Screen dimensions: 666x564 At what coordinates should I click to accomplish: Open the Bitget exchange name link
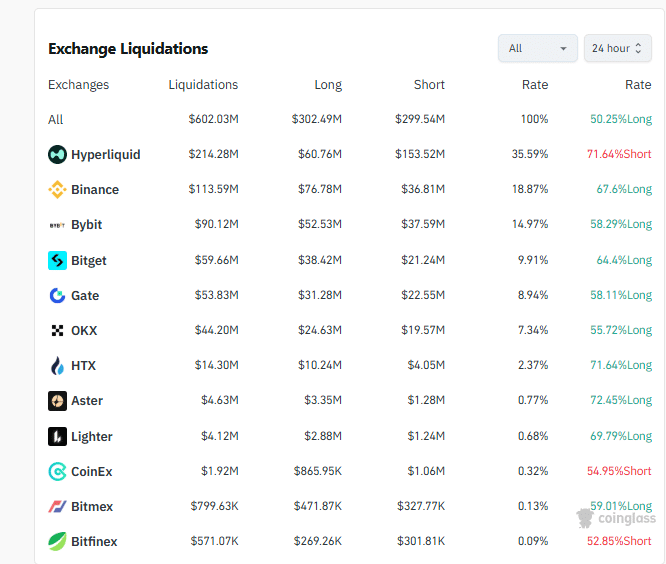[89, 260]
